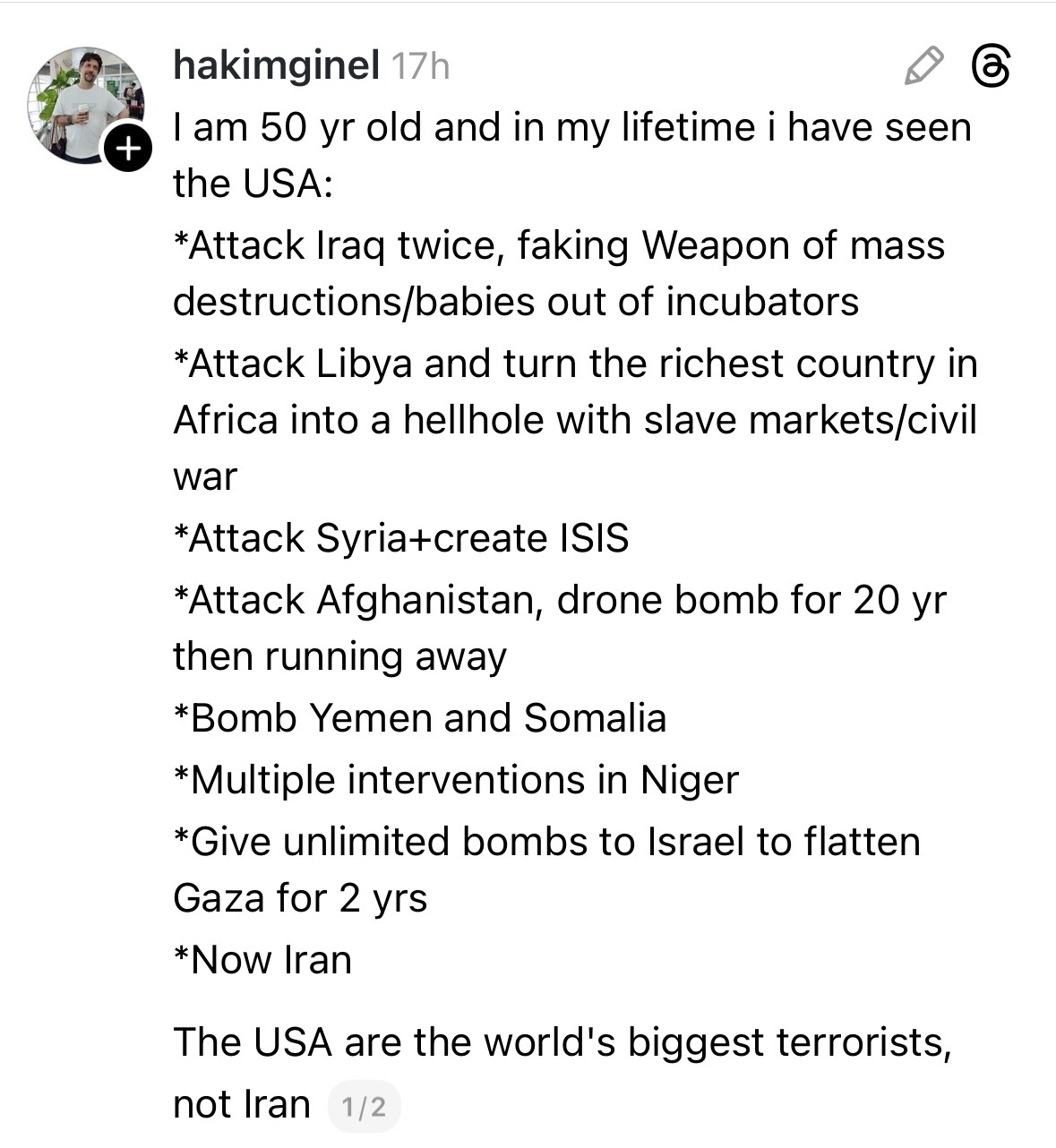Select the "the USA:" text line
The width and height of the screenshot is (1056, 1148).
(x=253, y=184)
